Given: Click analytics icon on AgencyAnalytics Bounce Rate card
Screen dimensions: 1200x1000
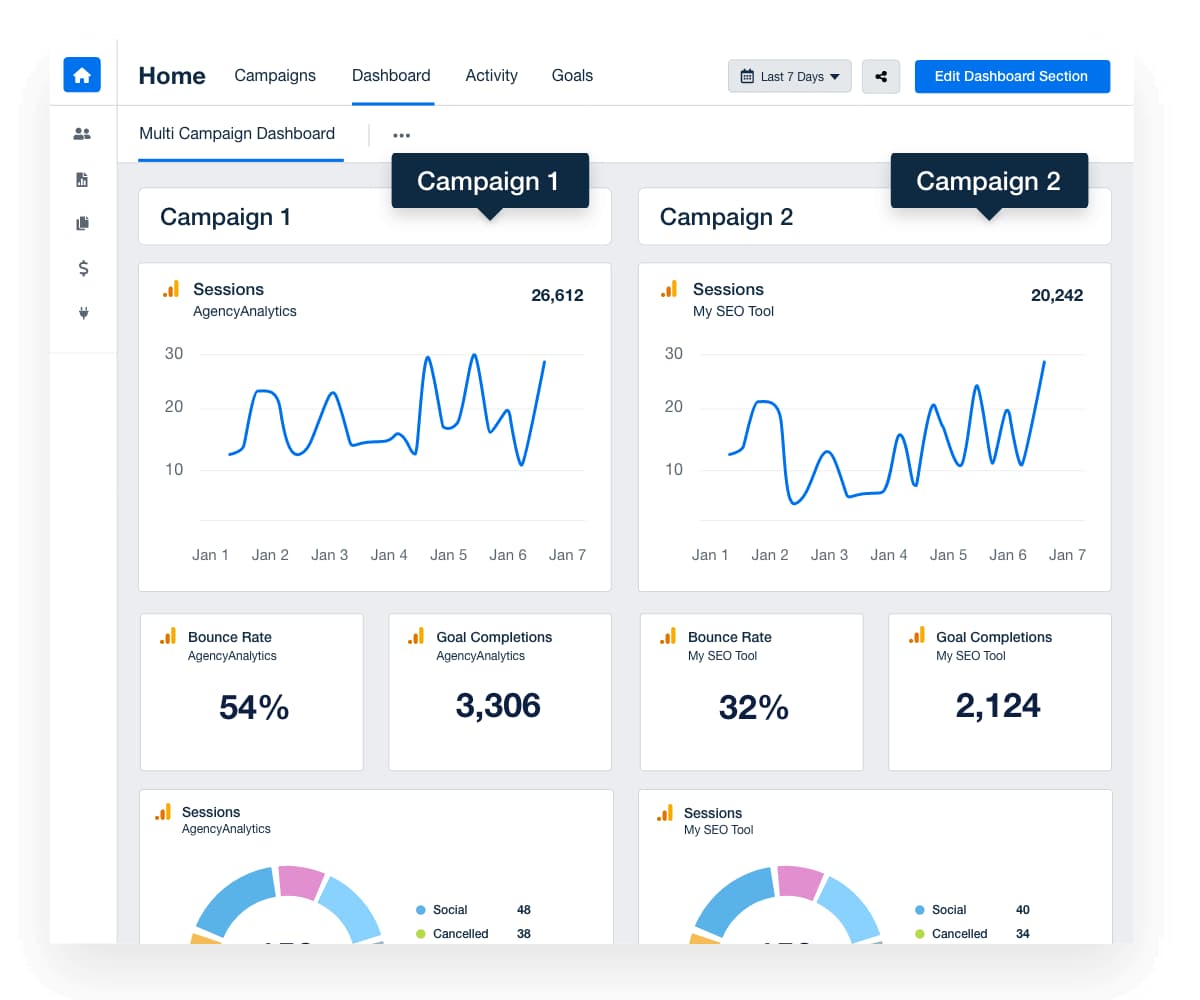Looking at the screenshot, I should click(168, 636).
